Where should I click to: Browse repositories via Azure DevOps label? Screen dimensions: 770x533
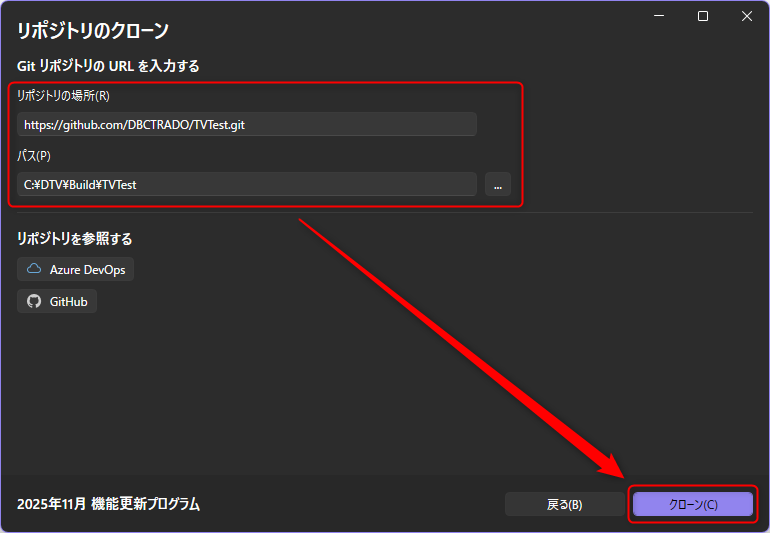coord(86,270)
